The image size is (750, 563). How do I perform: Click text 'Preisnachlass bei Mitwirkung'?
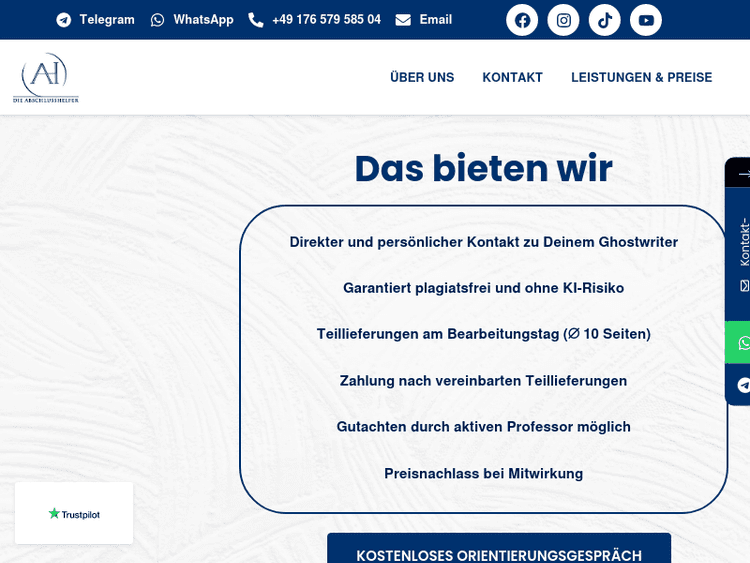click(x=484, y=474)
